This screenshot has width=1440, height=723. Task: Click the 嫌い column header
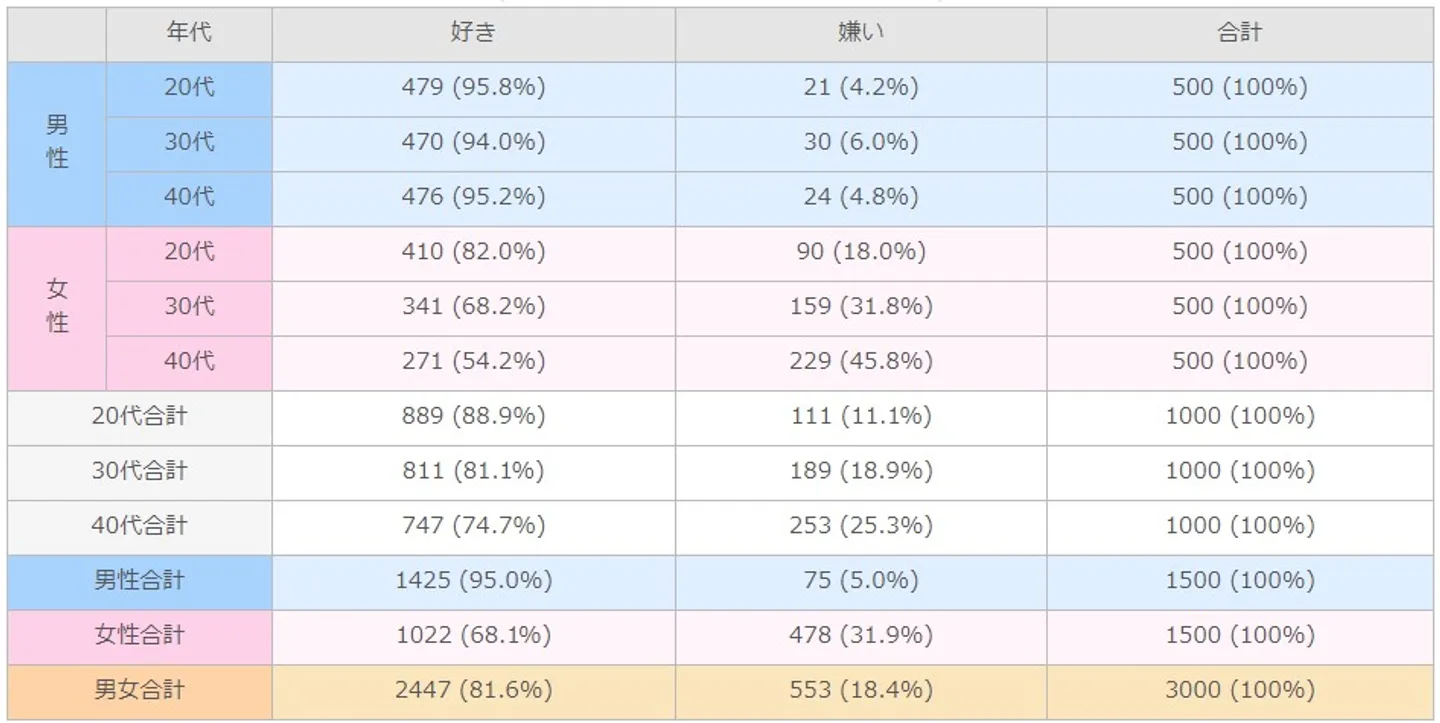click(x=860, y=33)
